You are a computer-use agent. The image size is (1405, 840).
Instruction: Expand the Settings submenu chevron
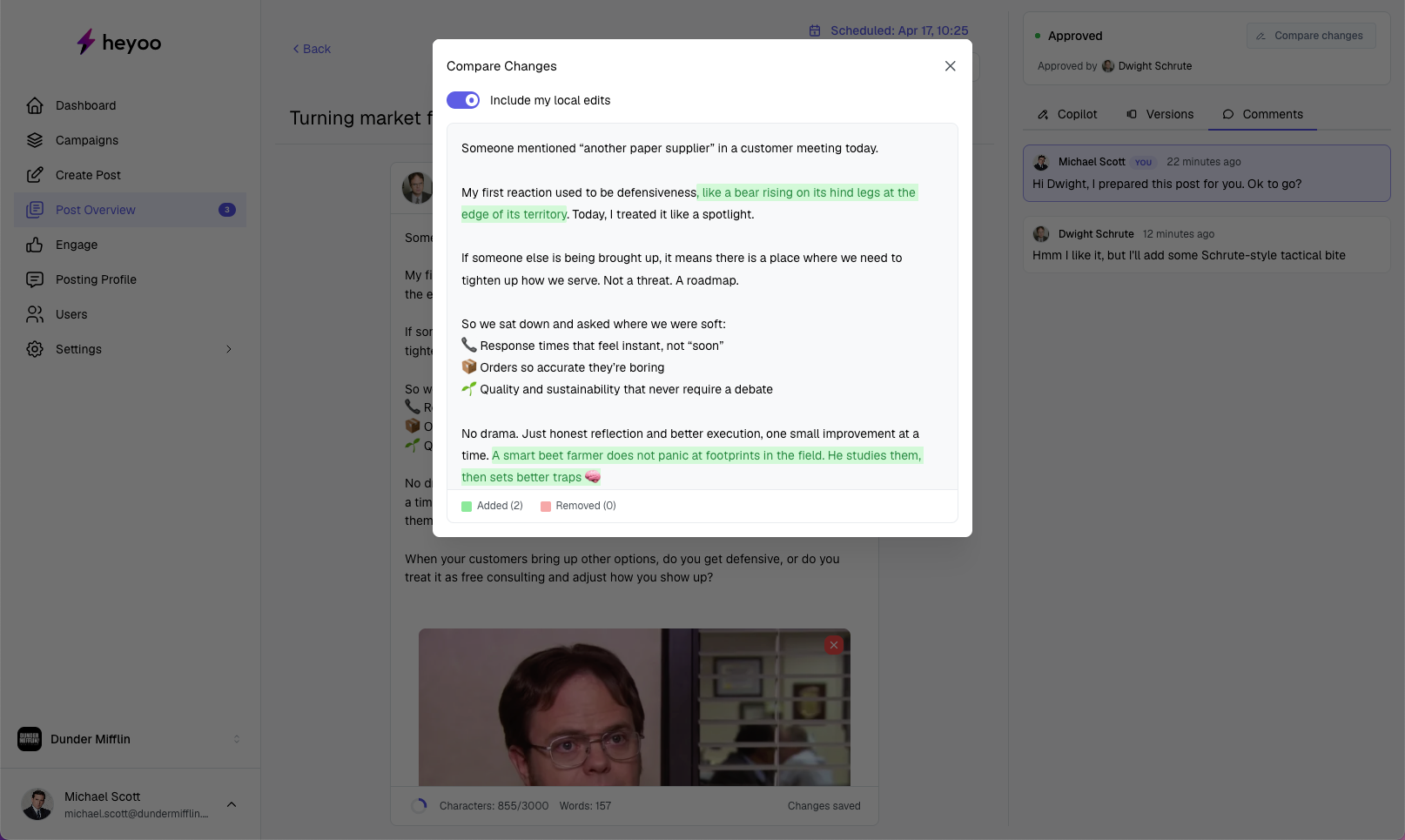(x=229, y=349)
